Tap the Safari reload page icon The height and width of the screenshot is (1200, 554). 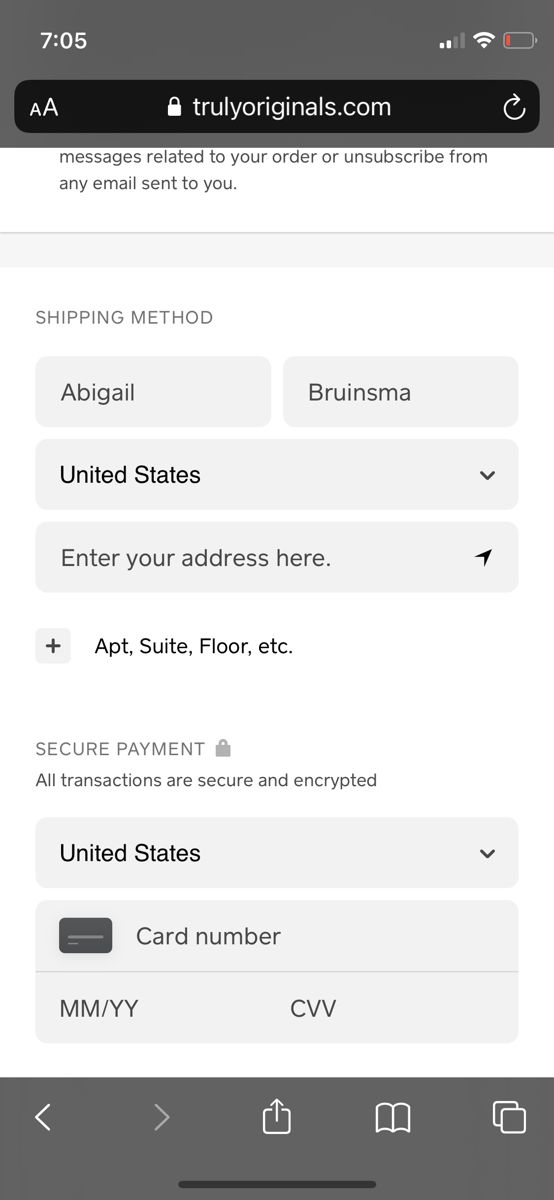514,107
